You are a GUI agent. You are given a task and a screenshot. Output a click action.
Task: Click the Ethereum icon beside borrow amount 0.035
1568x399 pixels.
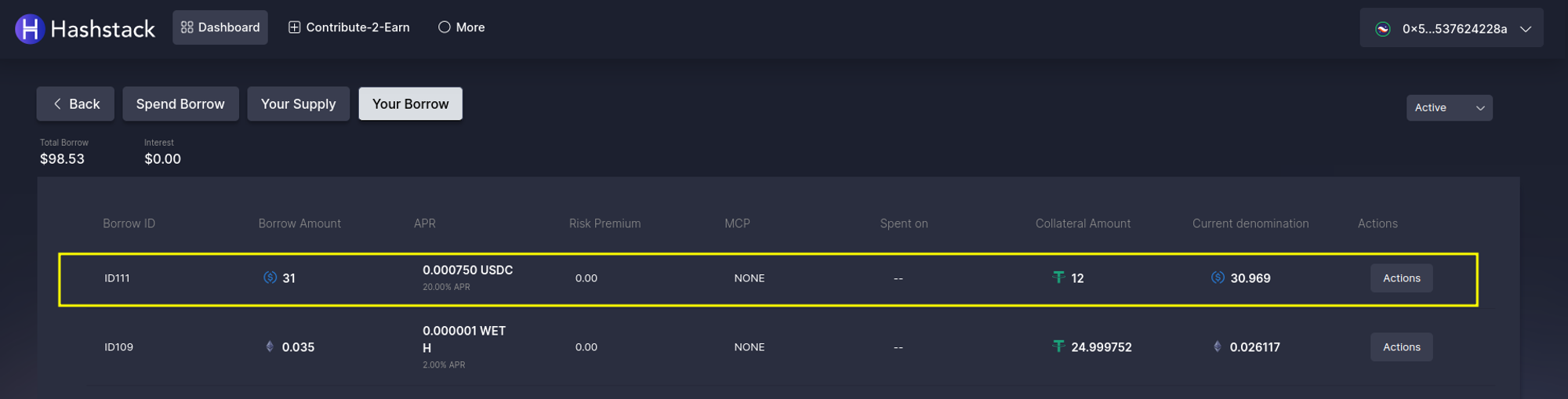pos(270,346)
